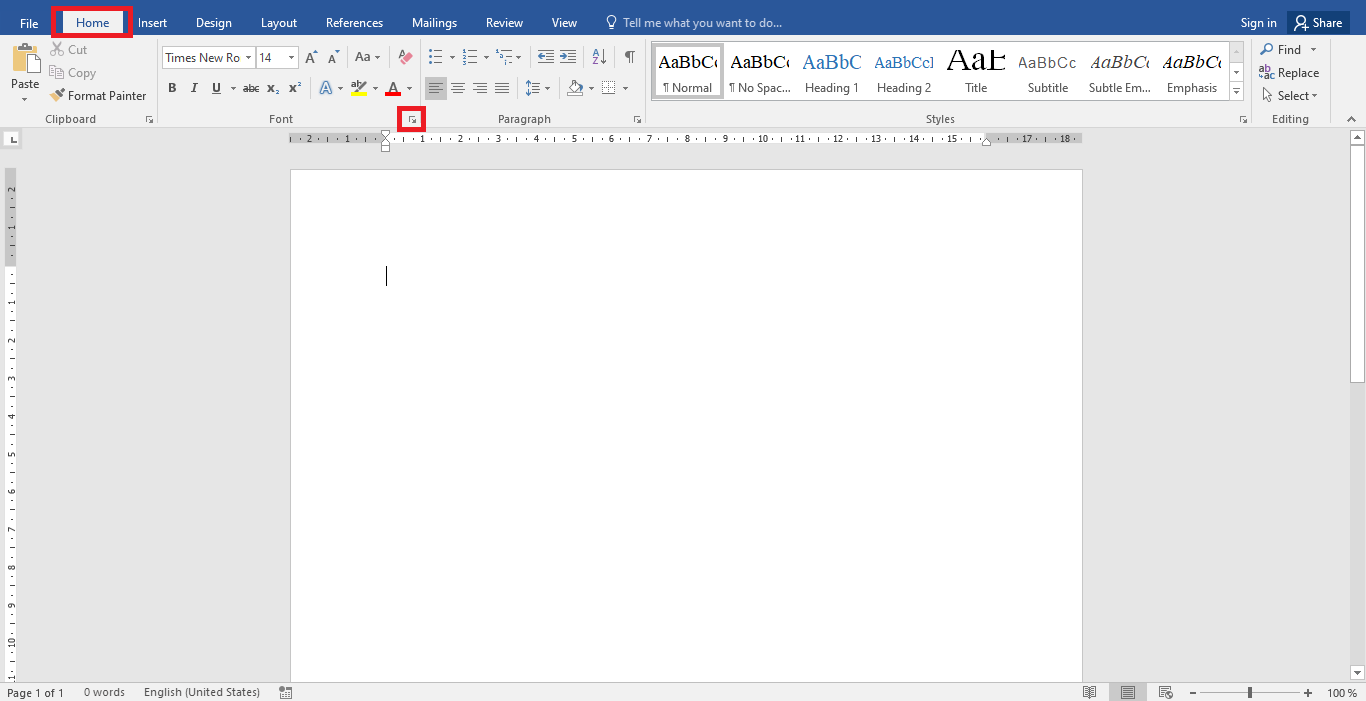1366x701 pixels.
Task: Click the Increase Indent icon
Action: [568, 58]
